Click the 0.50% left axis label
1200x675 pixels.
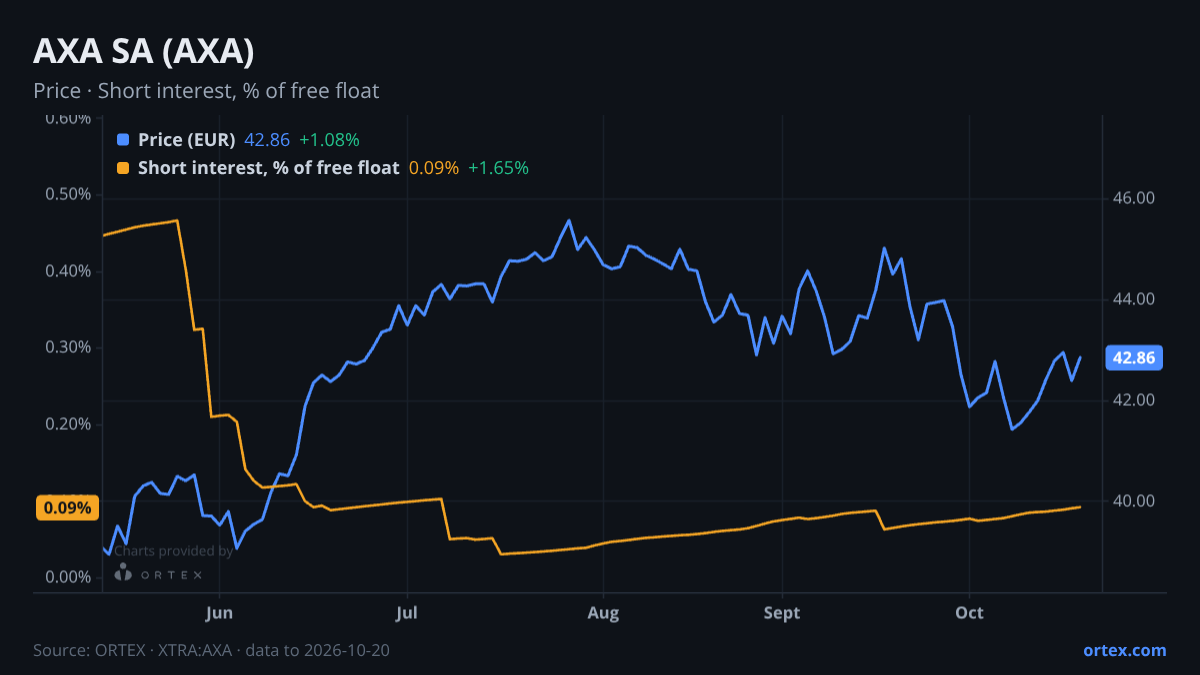coord(68,194)
